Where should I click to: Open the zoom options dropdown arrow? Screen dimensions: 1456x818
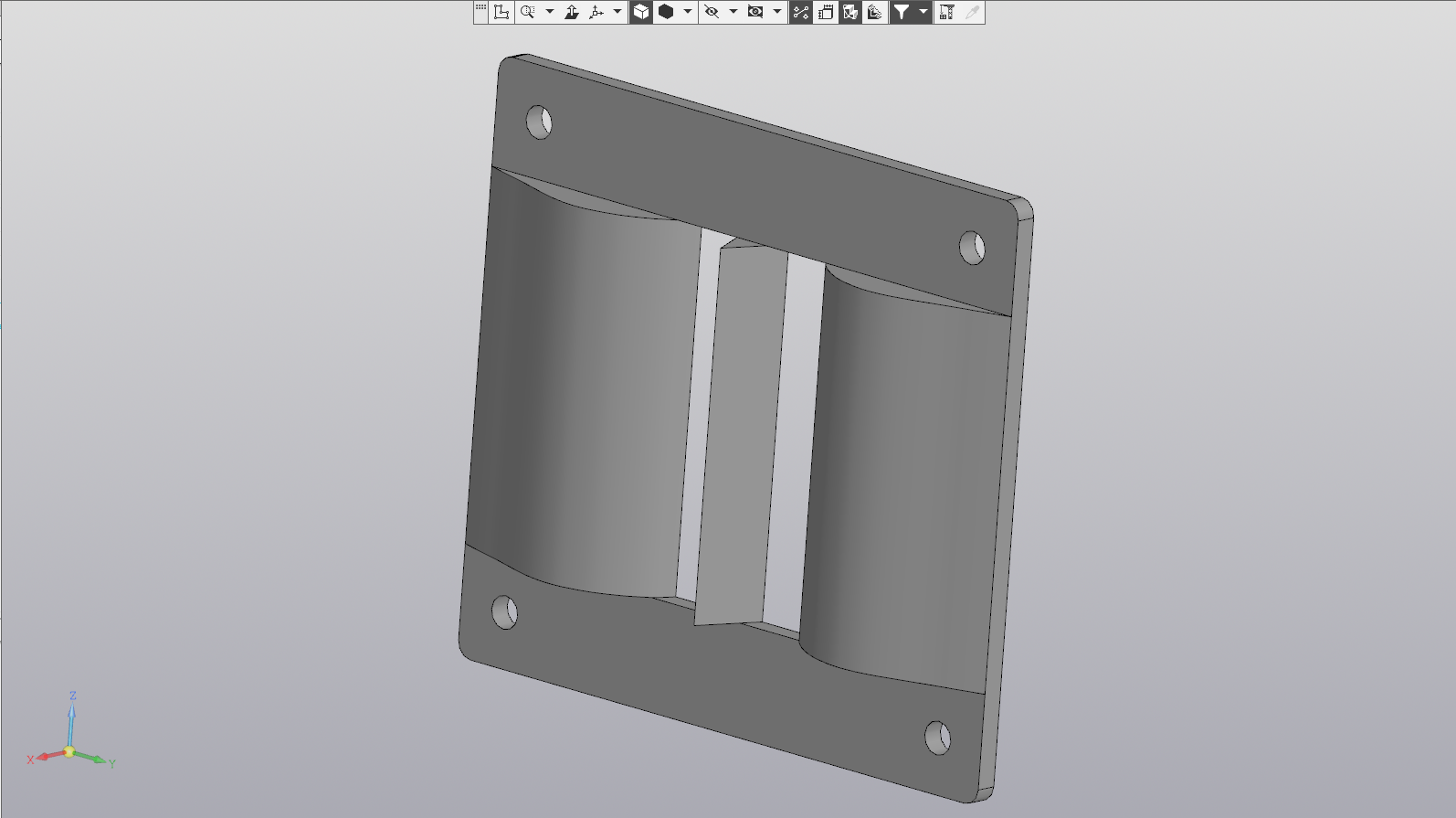[x=550, y=12]
